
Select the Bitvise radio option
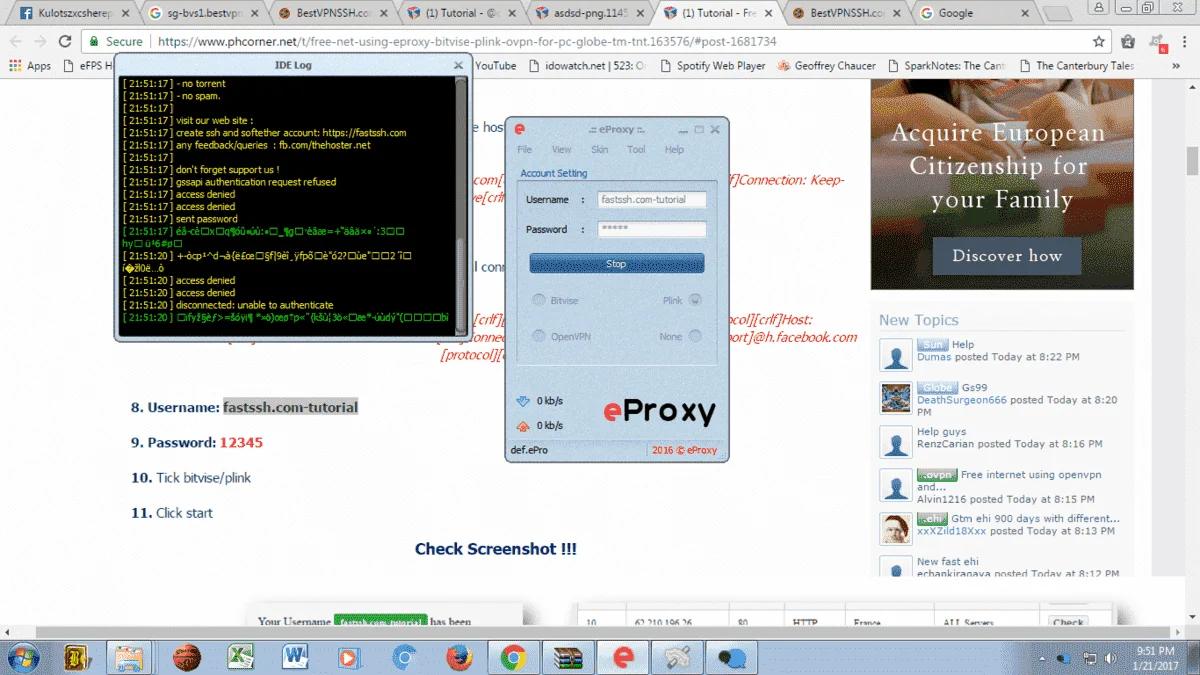point(539,300)
